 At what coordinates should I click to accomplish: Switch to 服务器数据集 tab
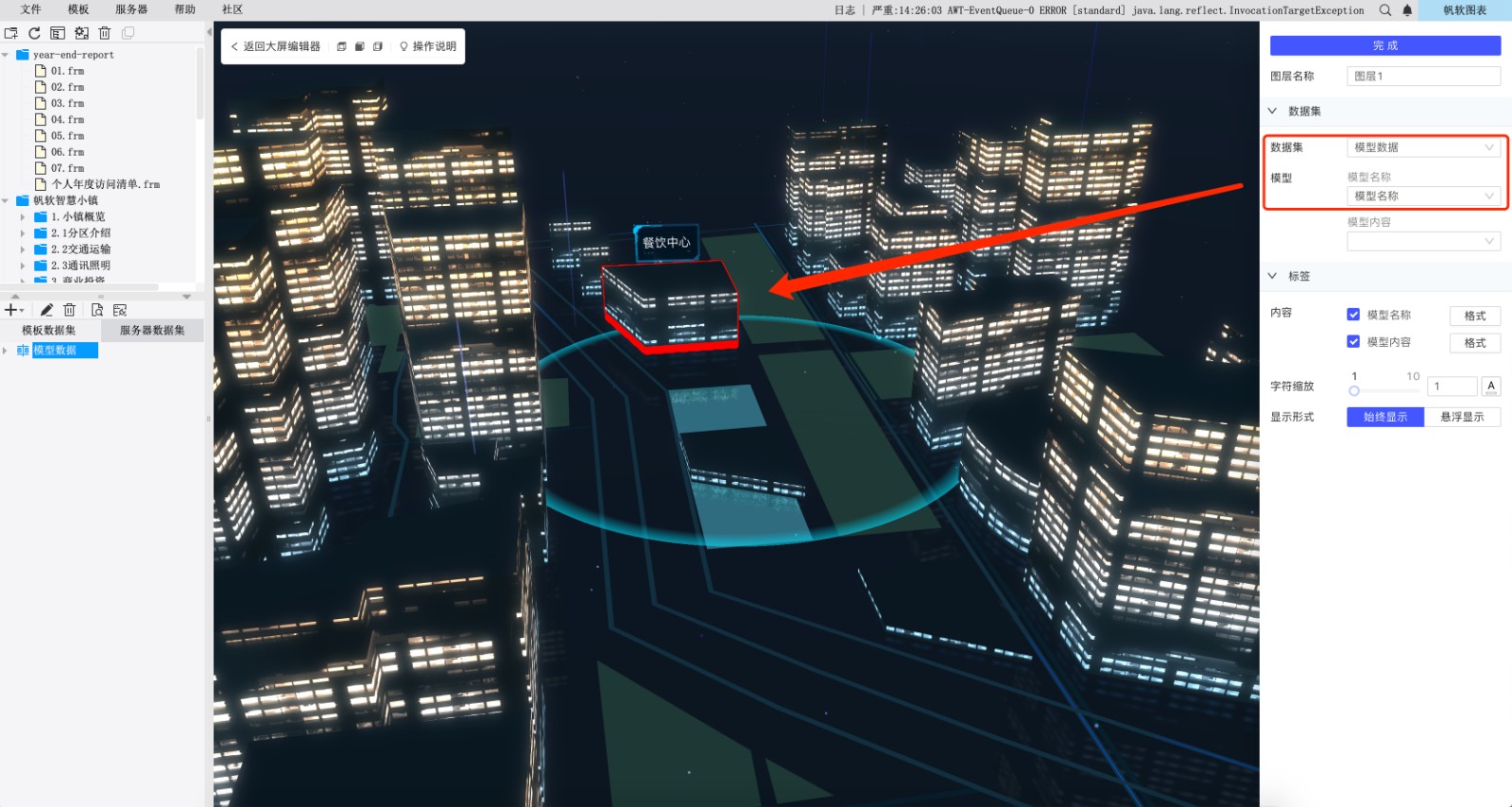(x=152, y=330)
